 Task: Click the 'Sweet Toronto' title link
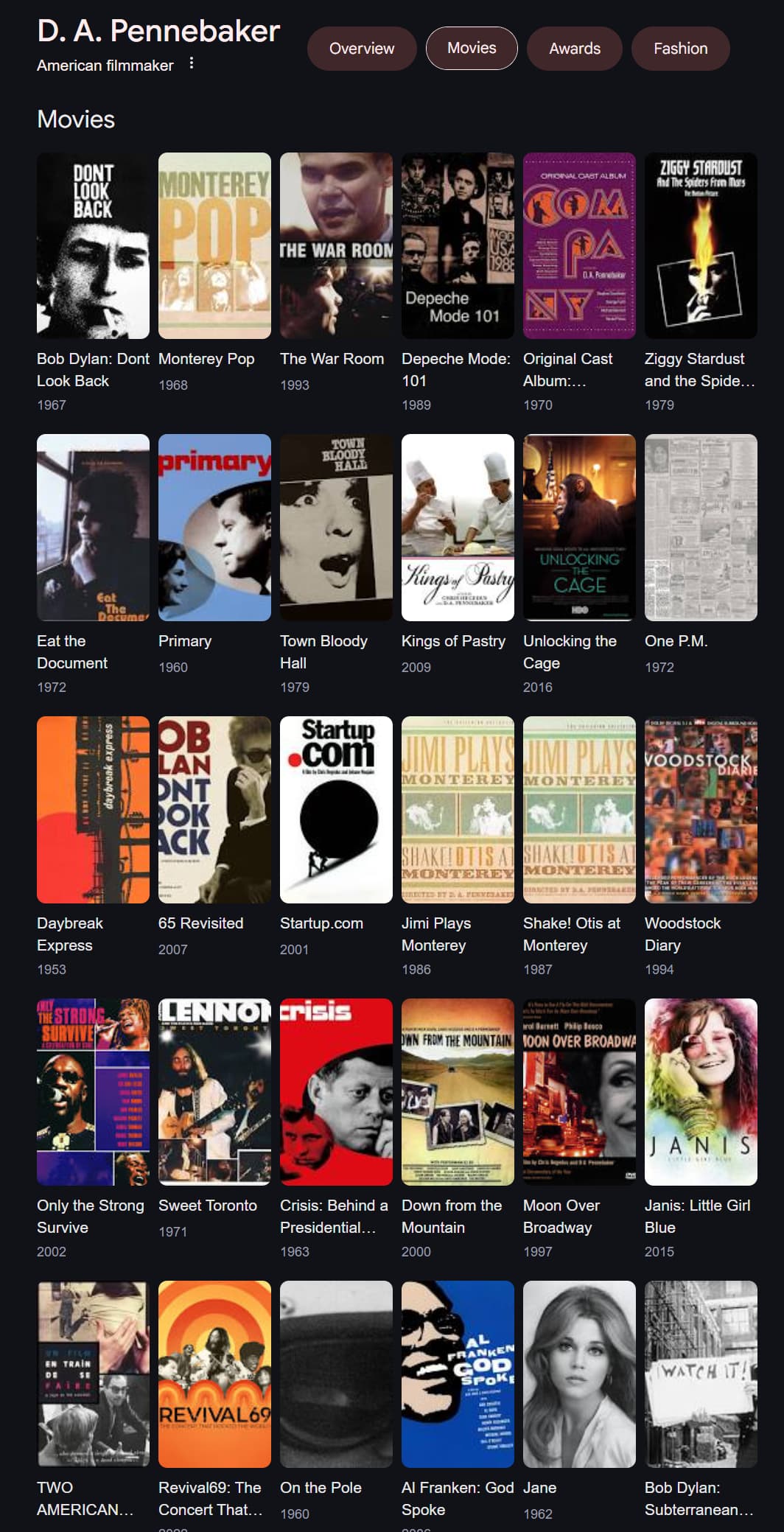pyautogui.click(x=208, y=1206)
